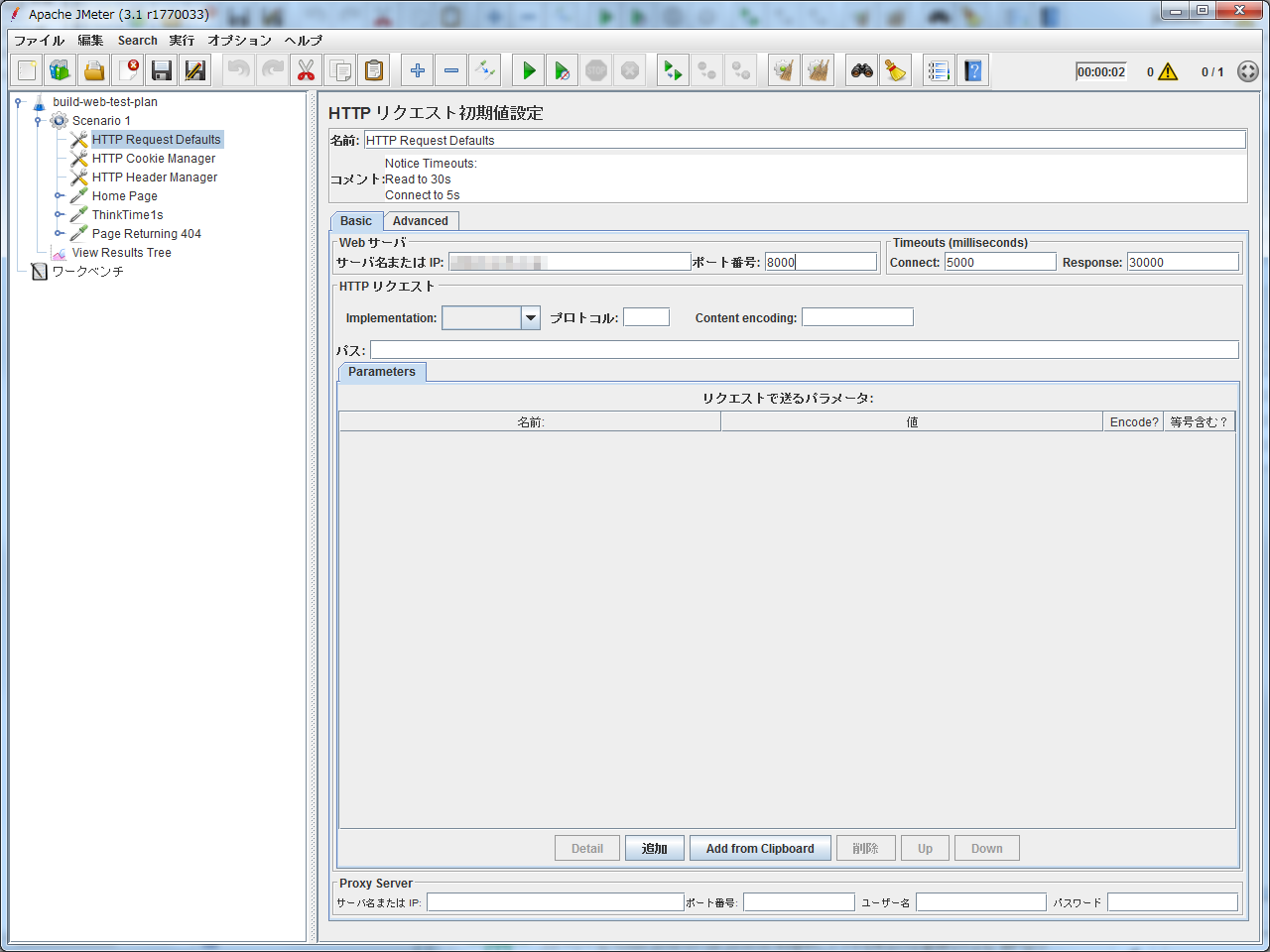The image size is (1270, 952).
Task: Click the Toggle enable/disable icon
Action: click(x=485, y=70)
